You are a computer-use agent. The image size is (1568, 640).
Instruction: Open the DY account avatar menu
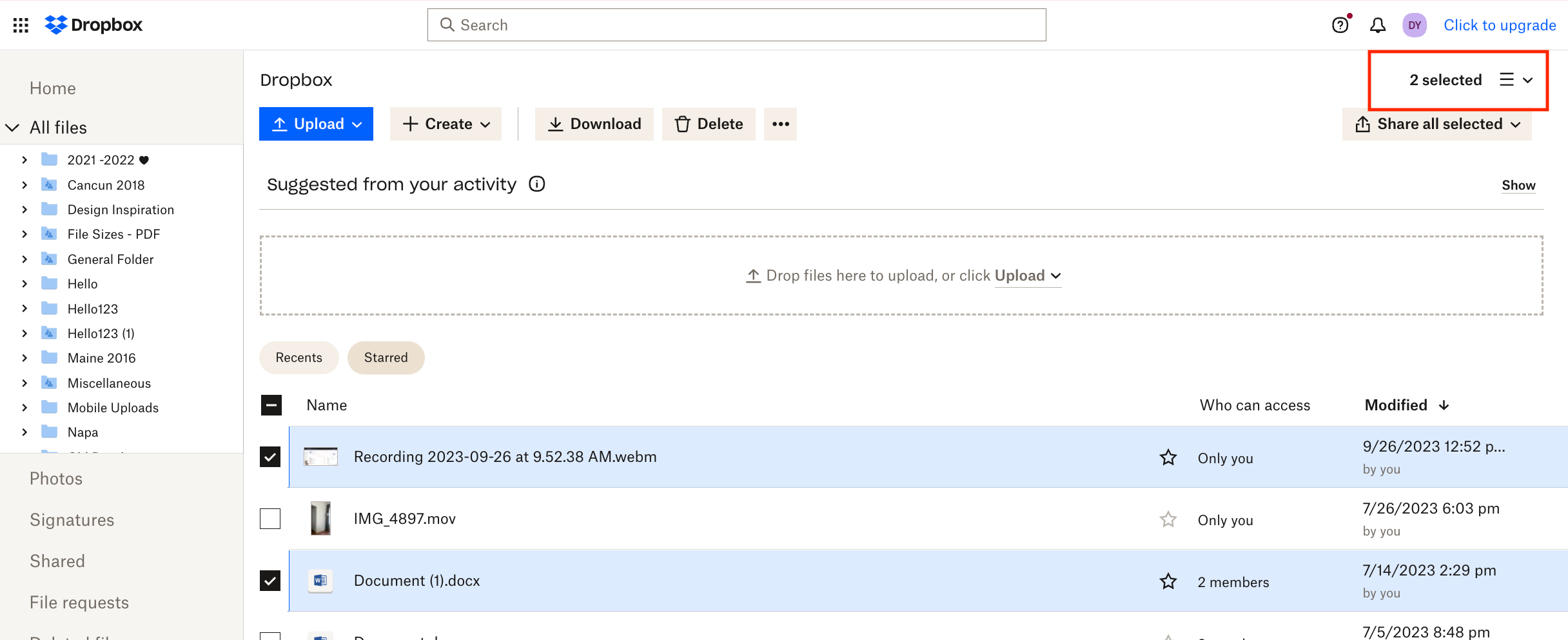[1415, 25]
